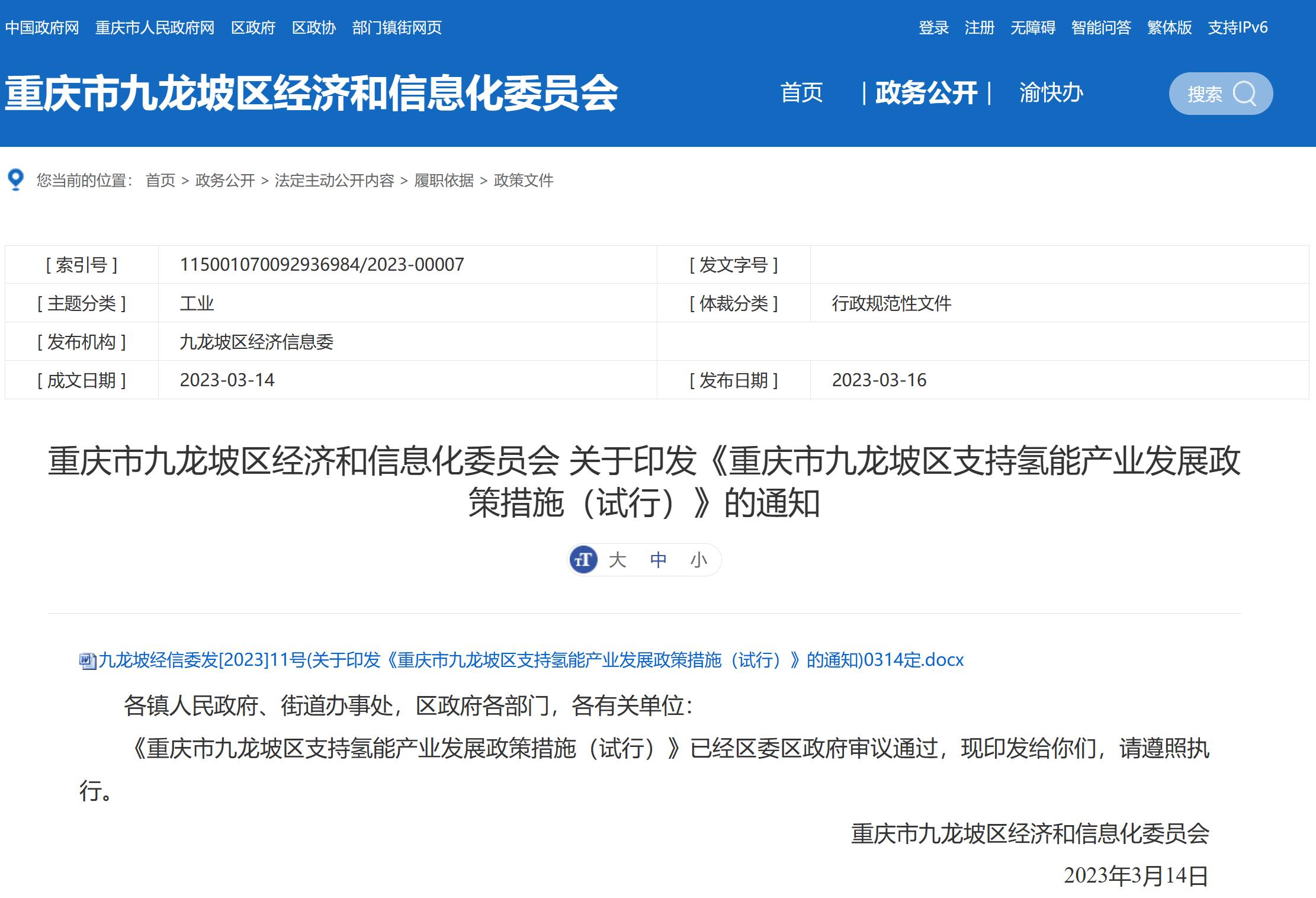Select 政务公开 navigation tab
The width and height of the screenshot is (1316, 898).
pyautogui.click(x=927, y=93)
